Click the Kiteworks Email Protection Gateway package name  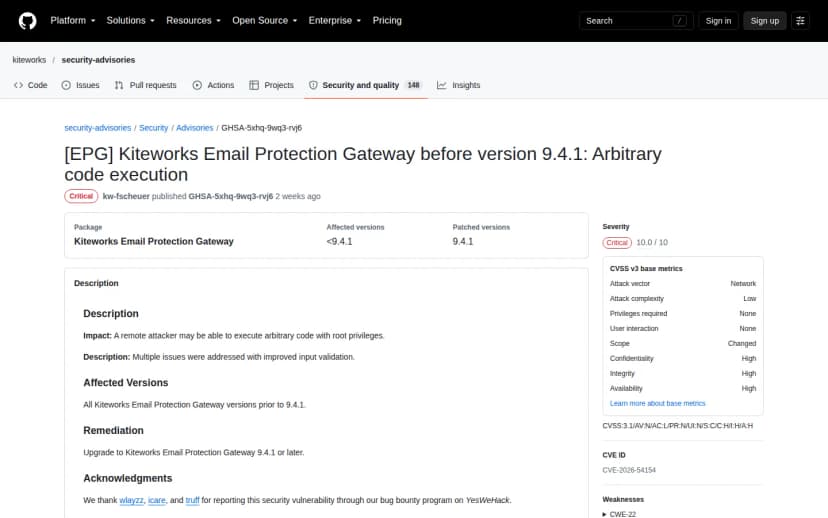pos(154,241)
